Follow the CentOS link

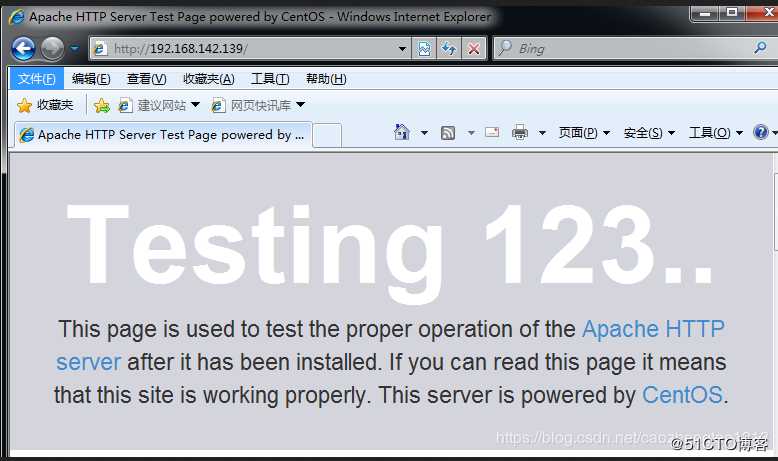click(x=682, y=395)
